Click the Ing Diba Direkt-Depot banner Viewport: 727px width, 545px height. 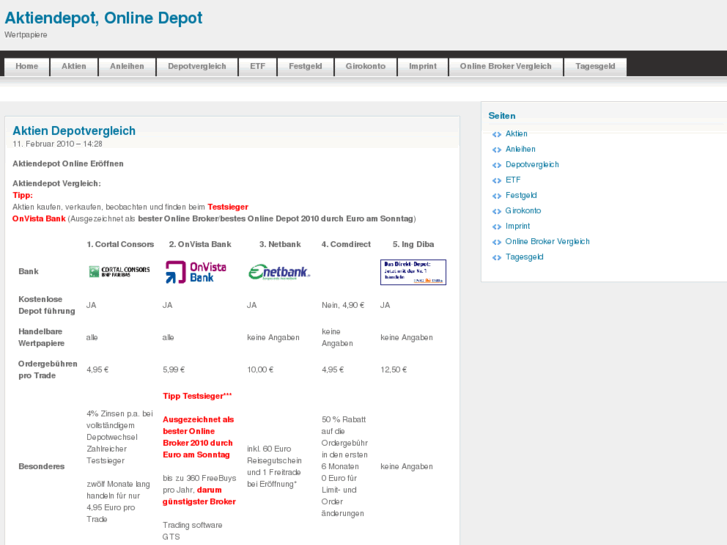[413, 272]
